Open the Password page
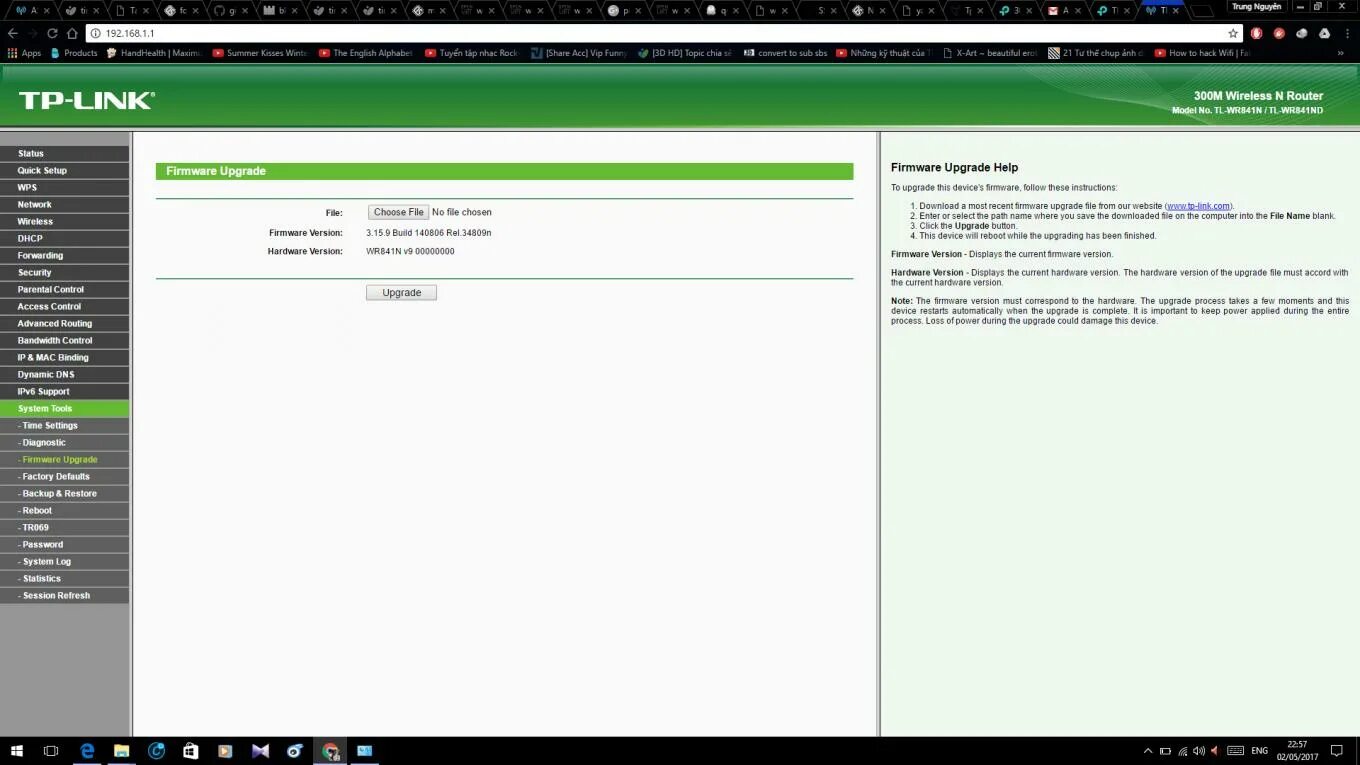 coord(65,545)
